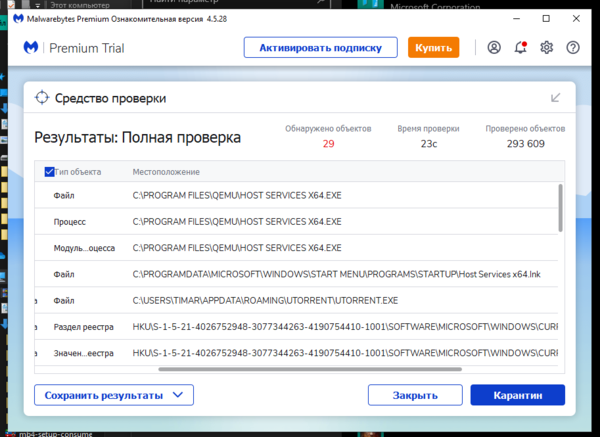The height and width of the screenshot is (437, 600).
Task: Click the scanner crosshair icon
Action: coord(42,98)
